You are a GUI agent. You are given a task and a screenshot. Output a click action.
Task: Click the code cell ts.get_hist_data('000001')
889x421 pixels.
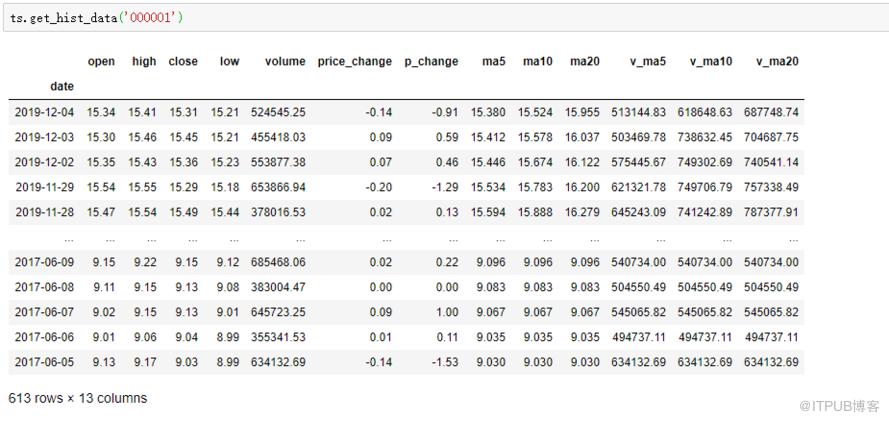(x=444, y=18)
